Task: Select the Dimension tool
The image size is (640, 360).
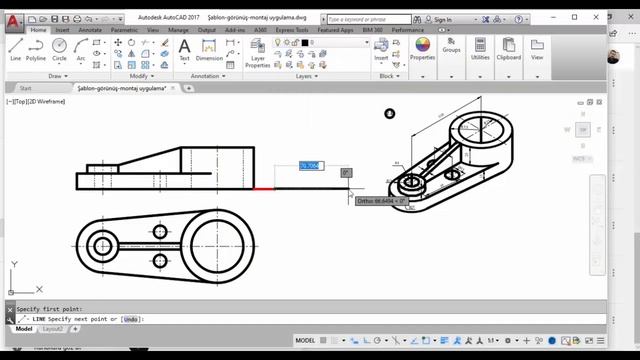Action: [209, 49]
